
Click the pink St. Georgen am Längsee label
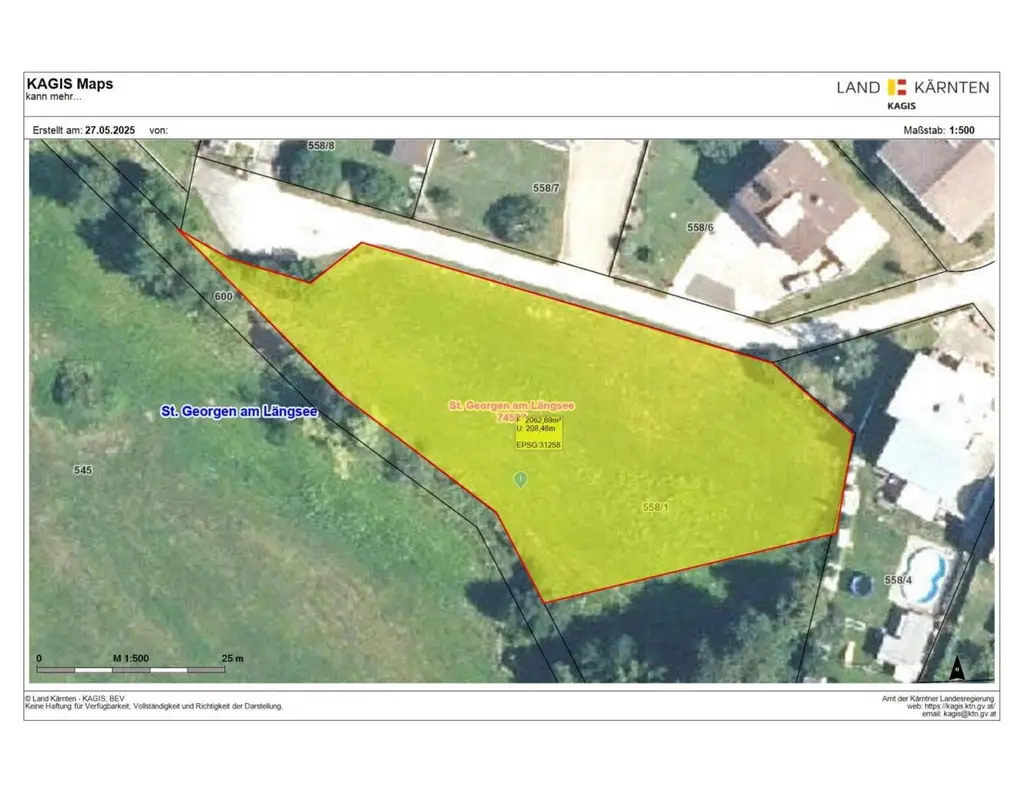coord(511,405)
